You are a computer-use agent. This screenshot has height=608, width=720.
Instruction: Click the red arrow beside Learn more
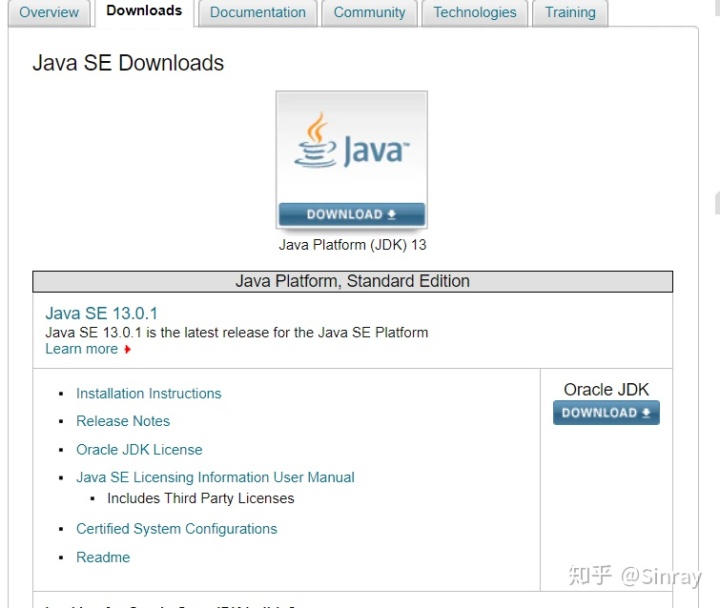127,349
